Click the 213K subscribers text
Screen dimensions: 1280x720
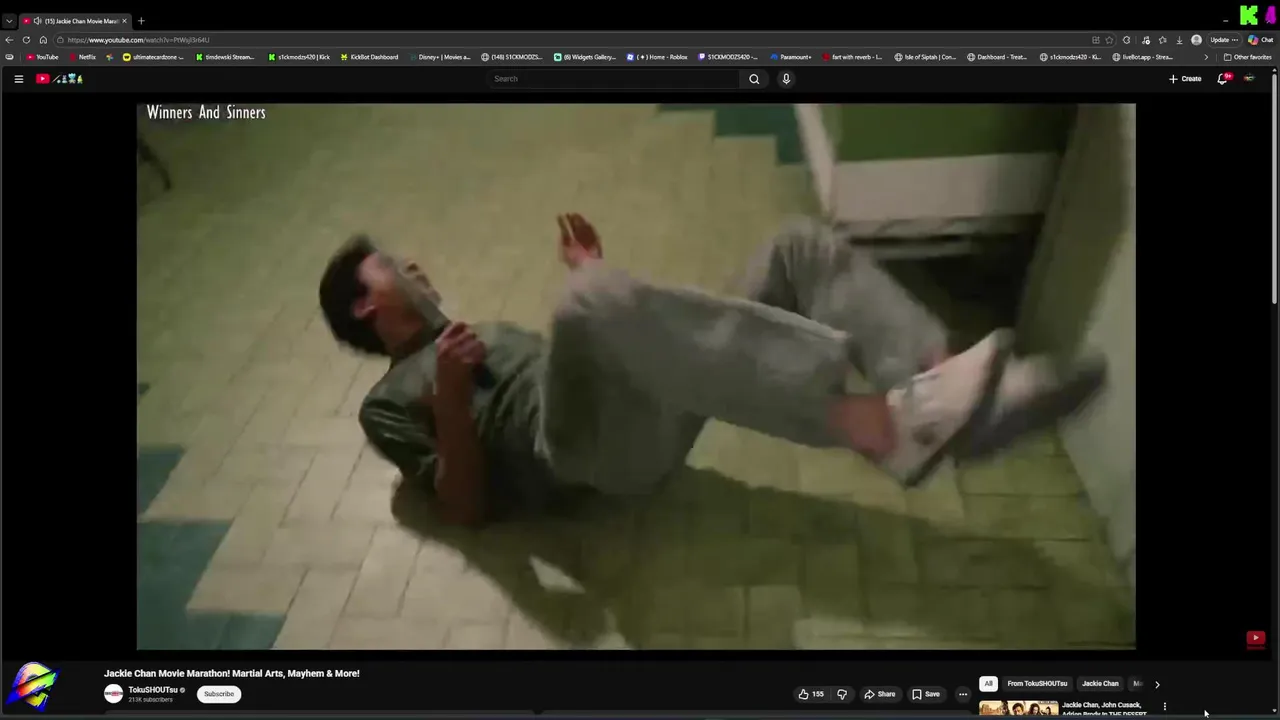click(150, 700)
